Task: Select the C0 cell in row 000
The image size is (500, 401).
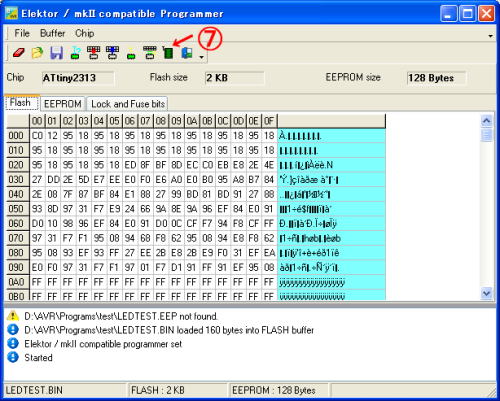Action: click(x=37, y=136)
